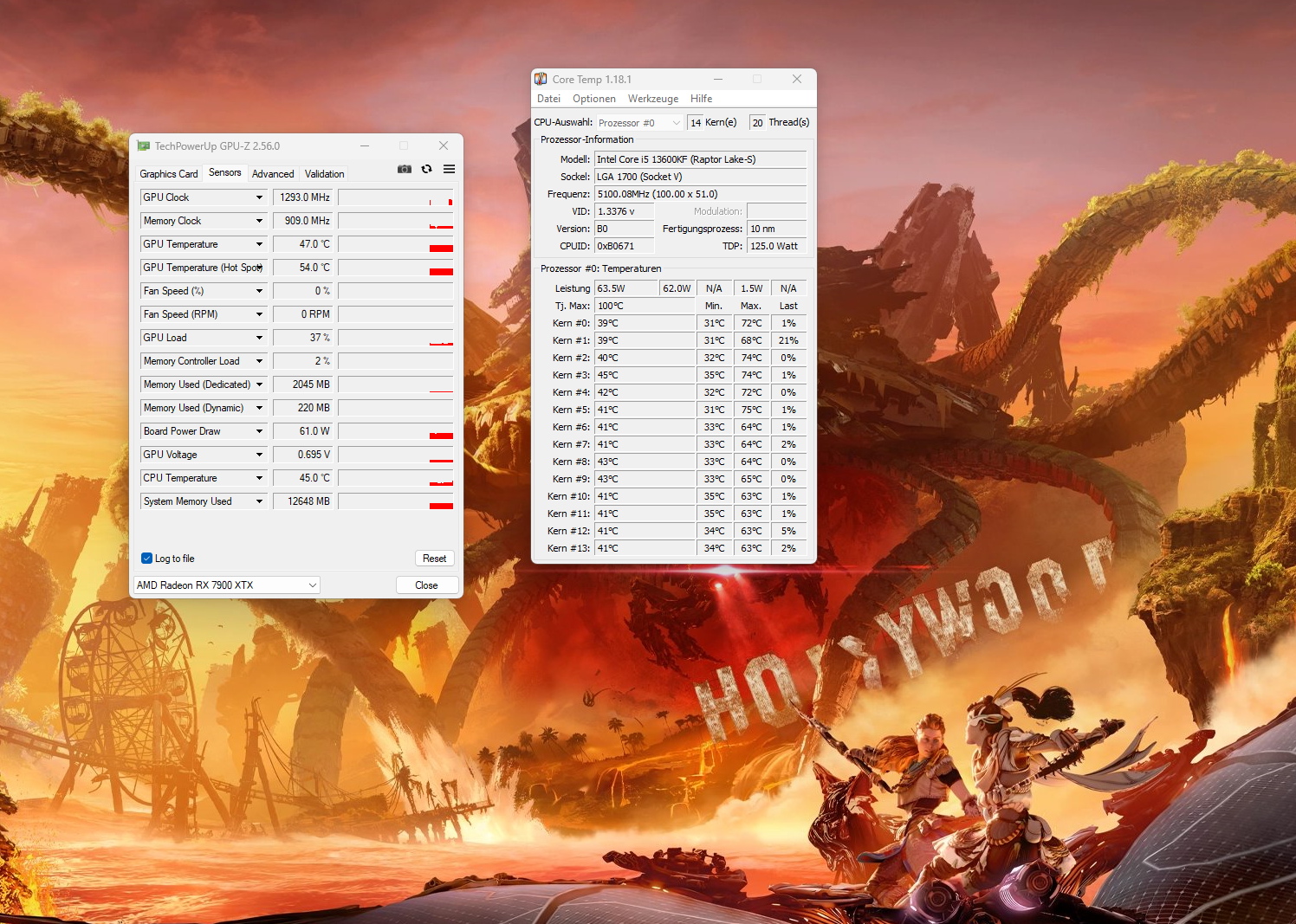Image resolution: width=1296 pixels, height=924 pixels.
Task: Click the 20 Thread(s) count field
Action: click(758, 123)
